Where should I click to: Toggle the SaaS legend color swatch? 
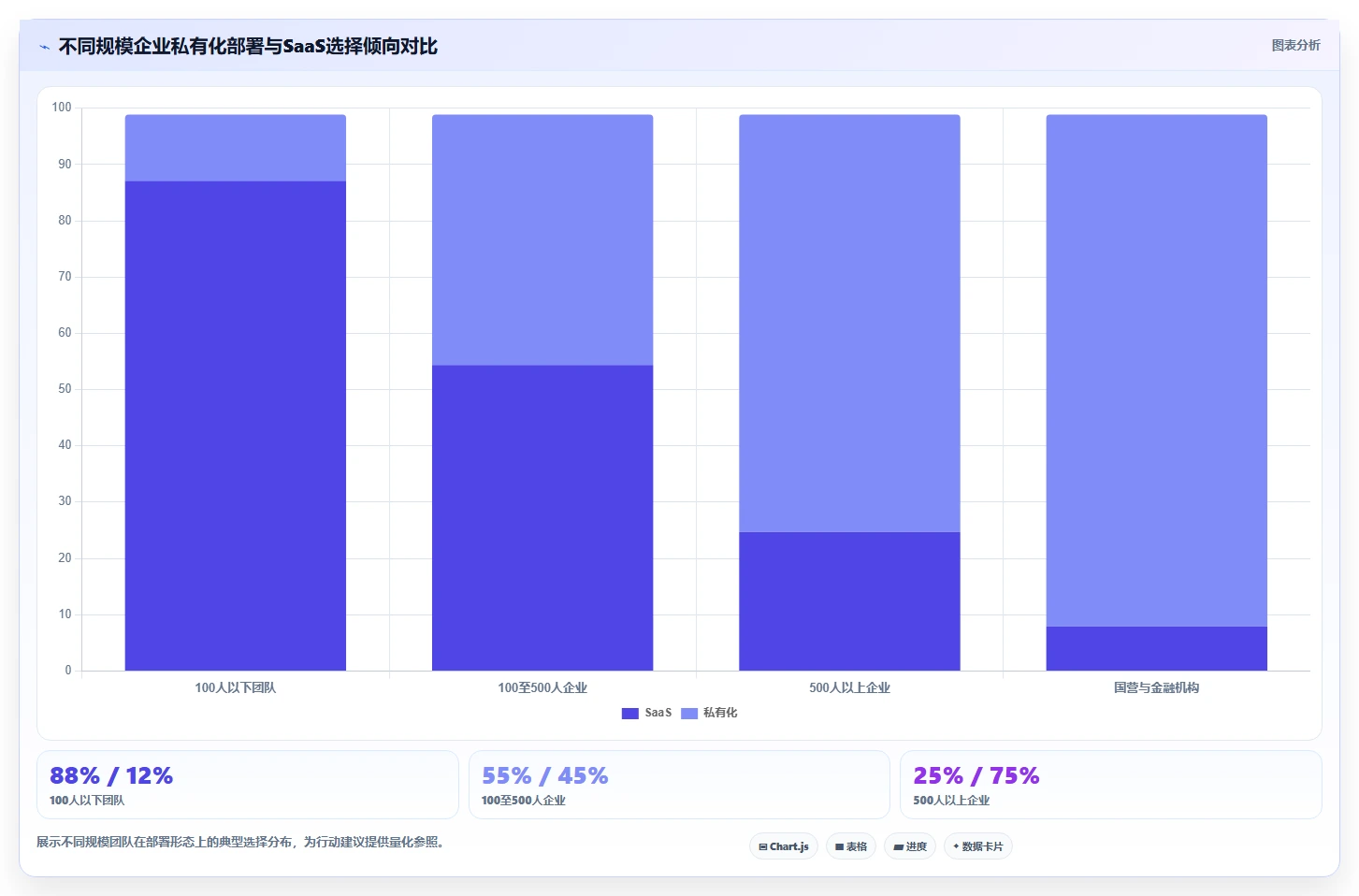630,713
